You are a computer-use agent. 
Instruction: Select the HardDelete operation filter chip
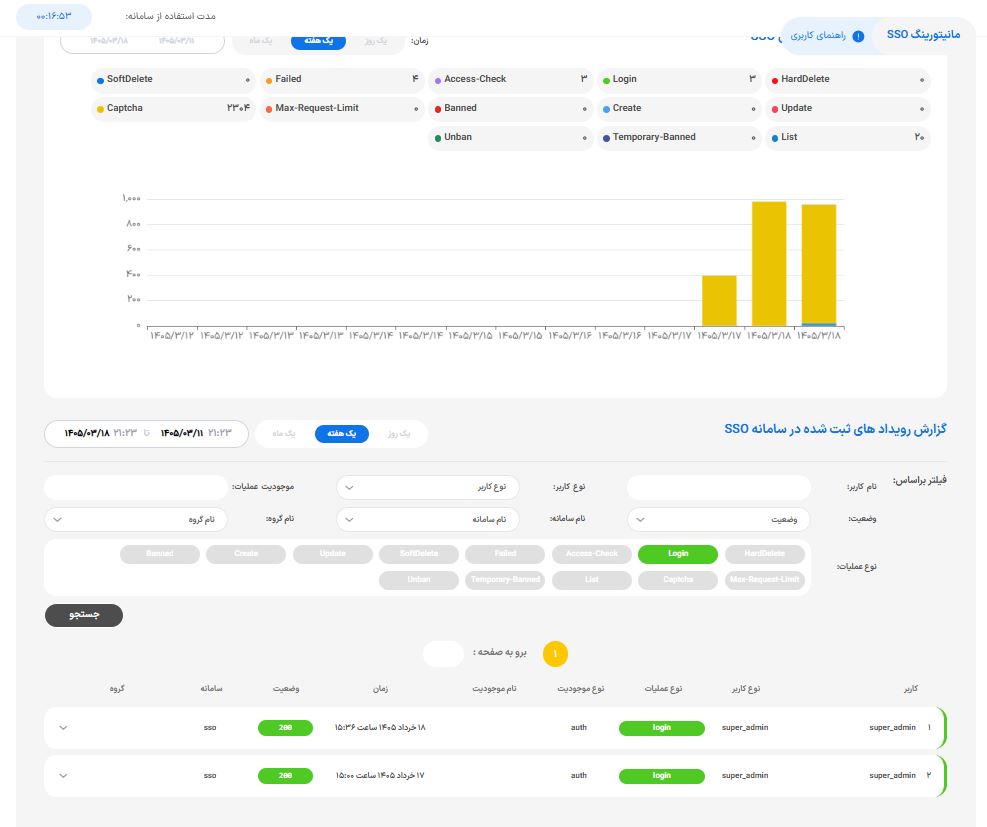click(765, 554)
